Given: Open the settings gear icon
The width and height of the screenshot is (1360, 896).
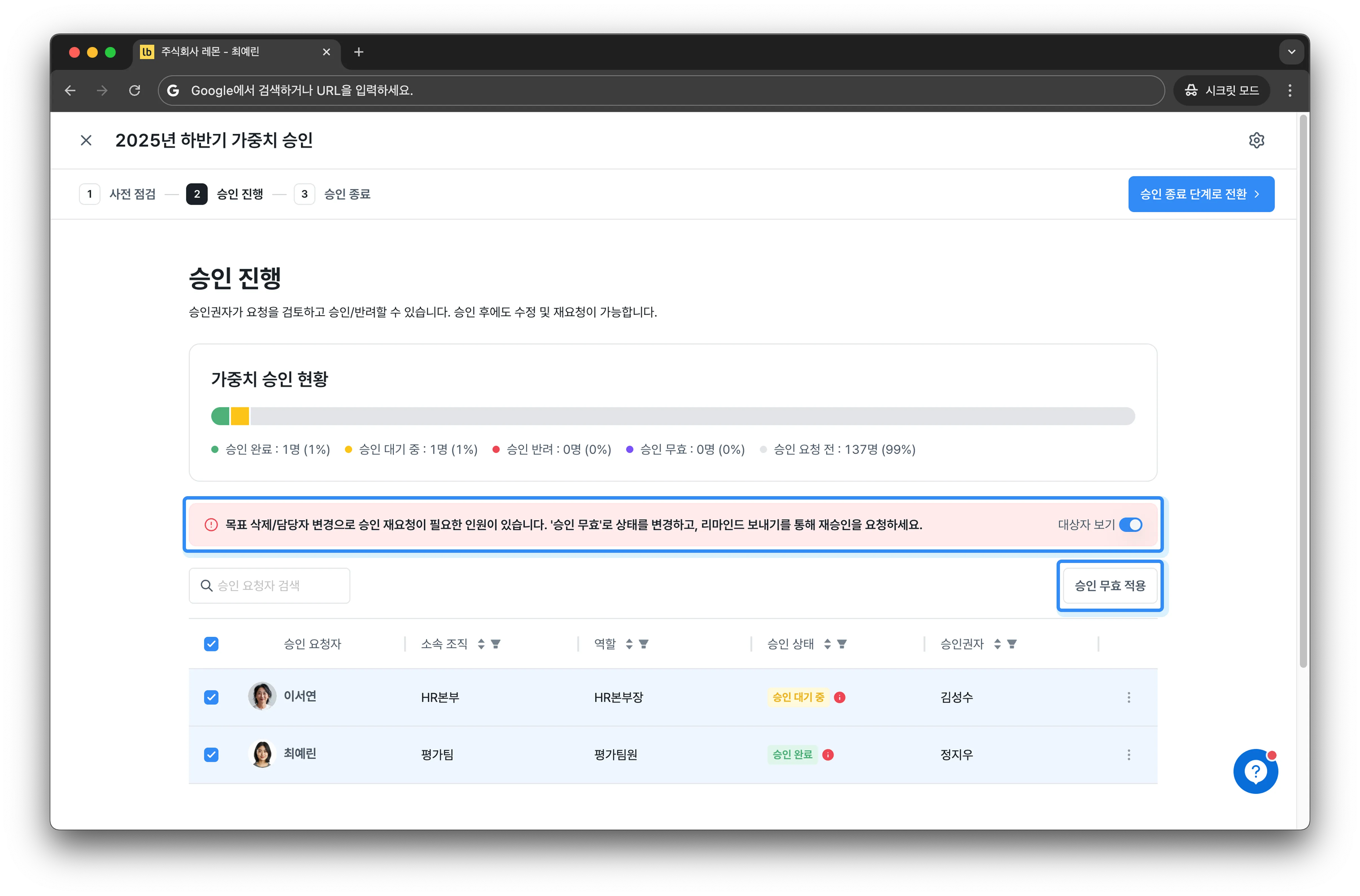Looking at the screenshot, I should pyautogui.click(x=1256, y=140).
